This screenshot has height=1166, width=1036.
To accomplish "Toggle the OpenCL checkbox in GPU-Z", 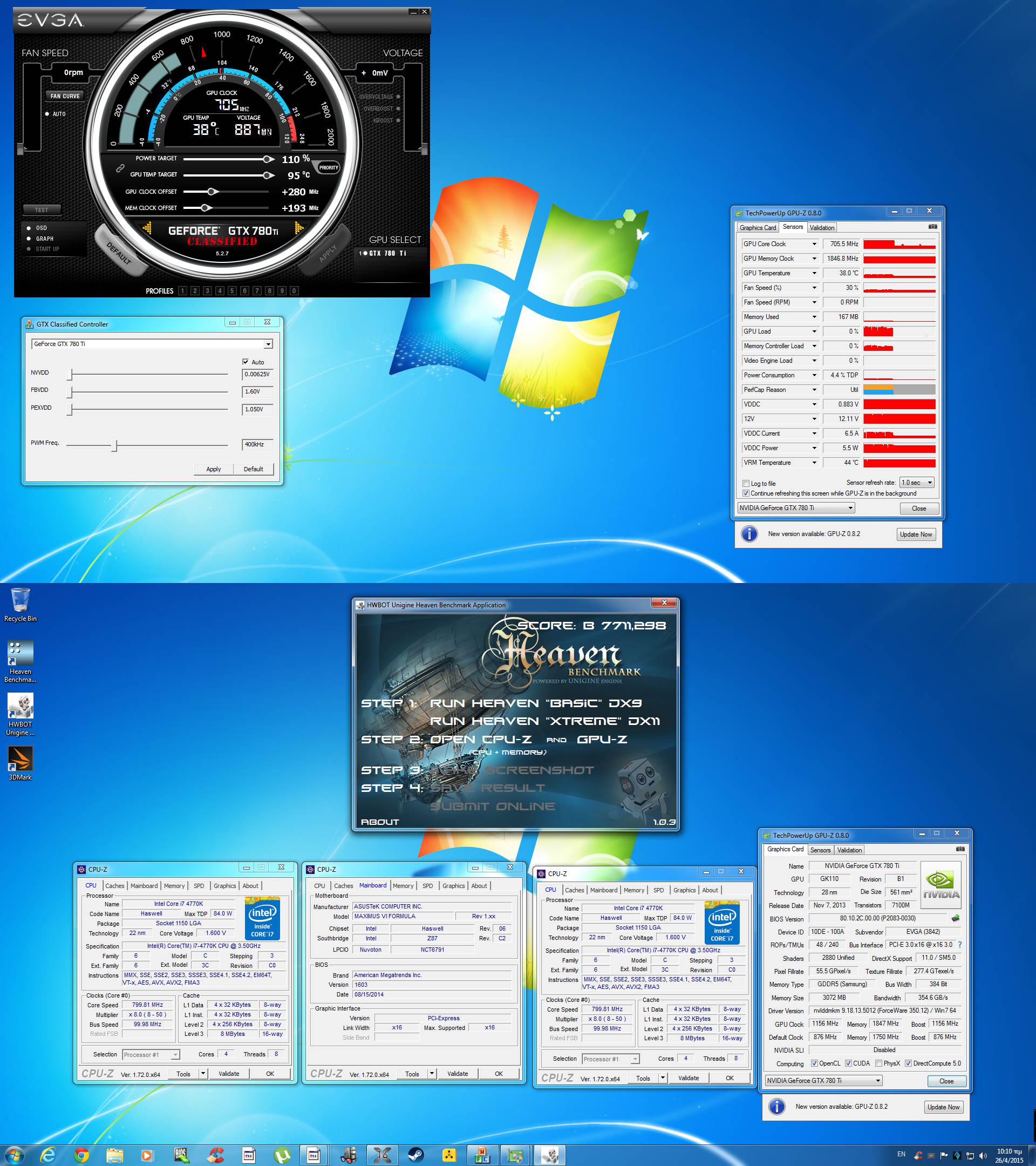I will pos(814,1063).
